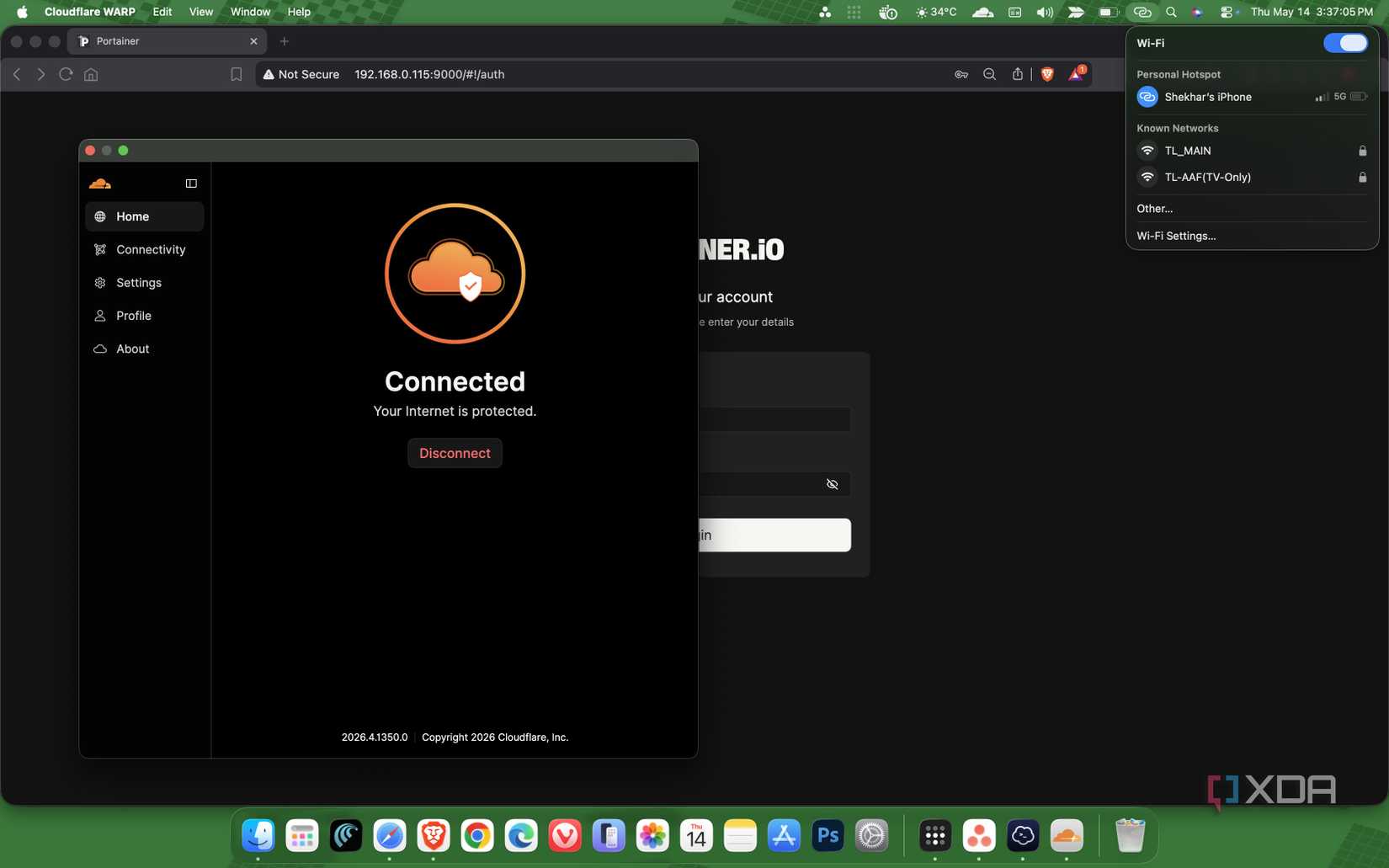Open Siri from the menu bar
This screenshot has height=868, width=1389.
point(1197,12)
